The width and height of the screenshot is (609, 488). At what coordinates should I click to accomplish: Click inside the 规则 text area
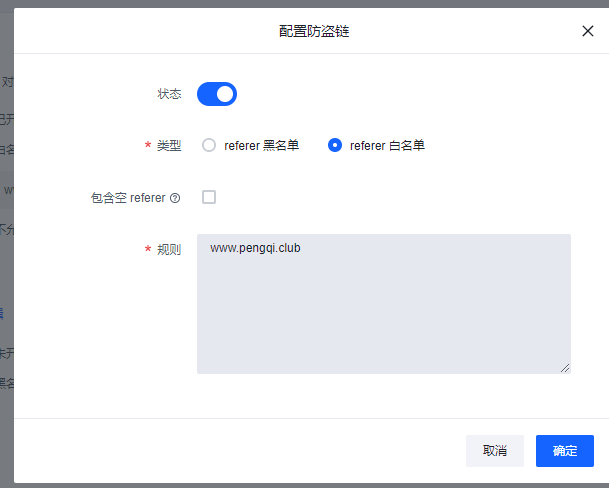tap(384, 304)
